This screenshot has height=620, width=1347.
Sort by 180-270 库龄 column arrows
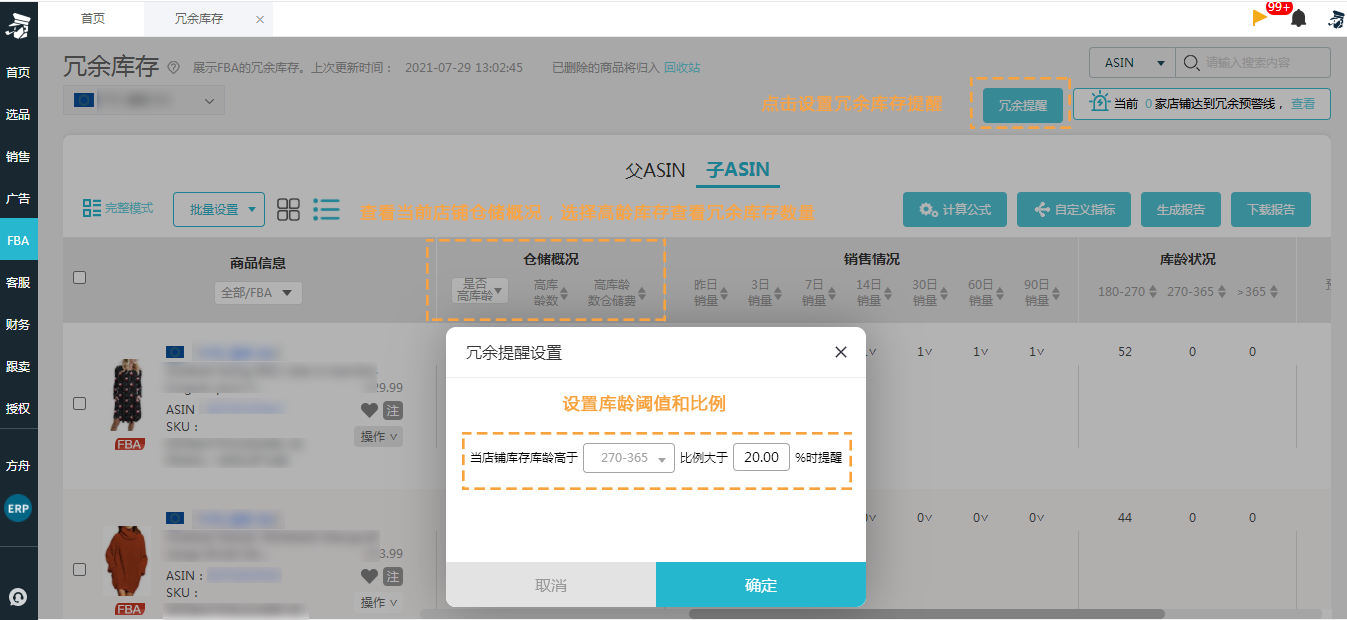[x=1153, y=292]
